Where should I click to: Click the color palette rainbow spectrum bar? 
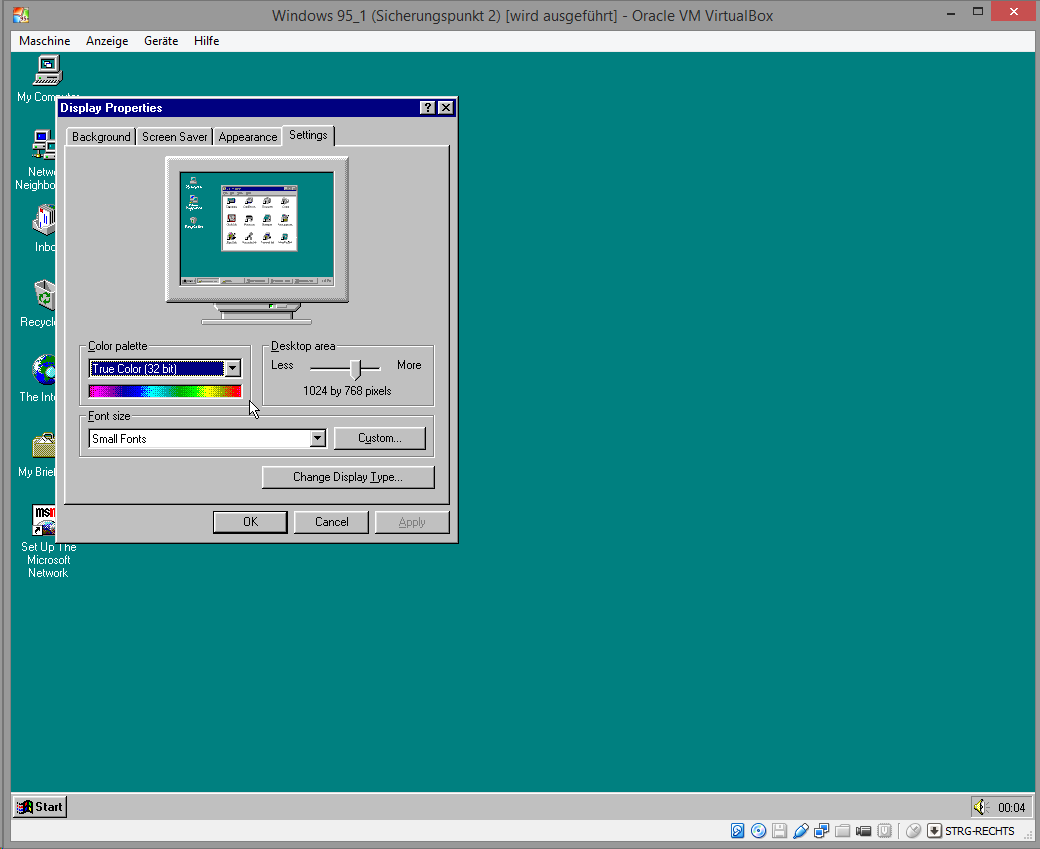pos(165,391)
